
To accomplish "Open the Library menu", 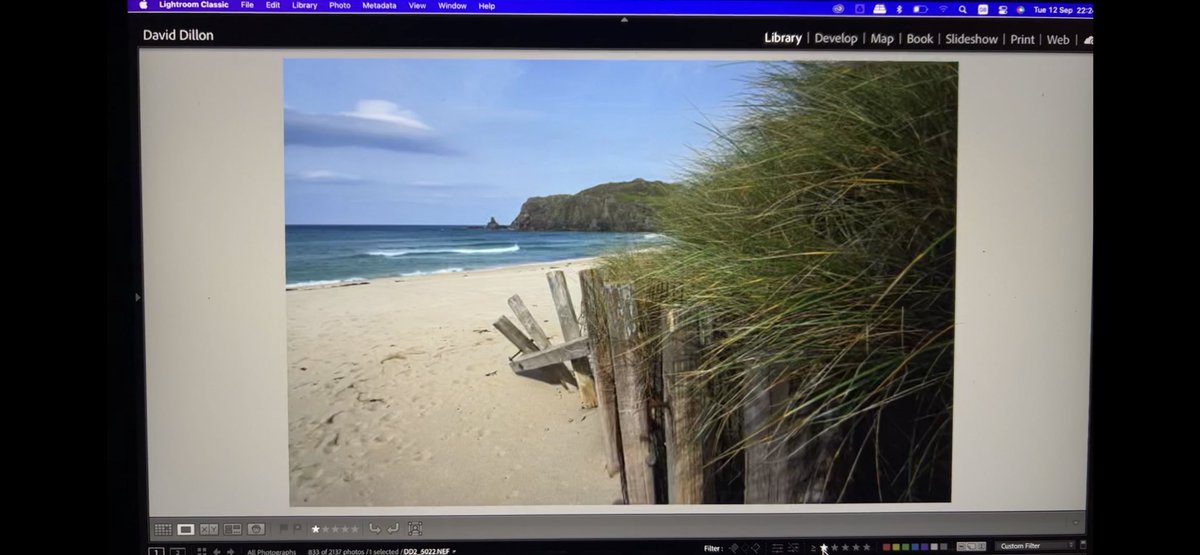I will tap(305, 6).
